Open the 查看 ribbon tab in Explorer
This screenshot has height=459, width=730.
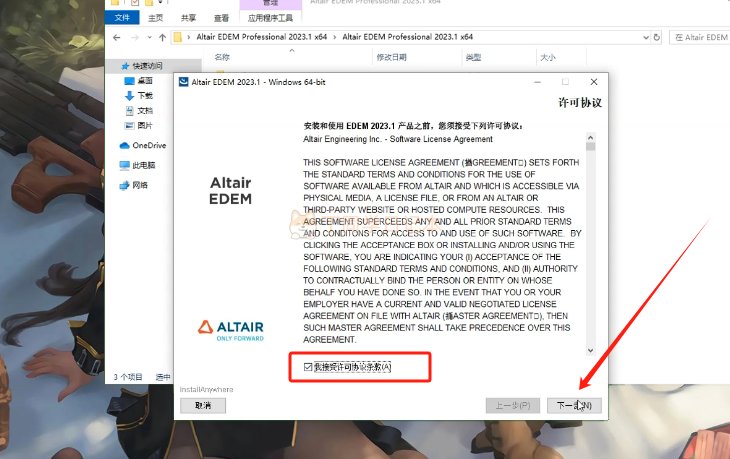[221, 18]
